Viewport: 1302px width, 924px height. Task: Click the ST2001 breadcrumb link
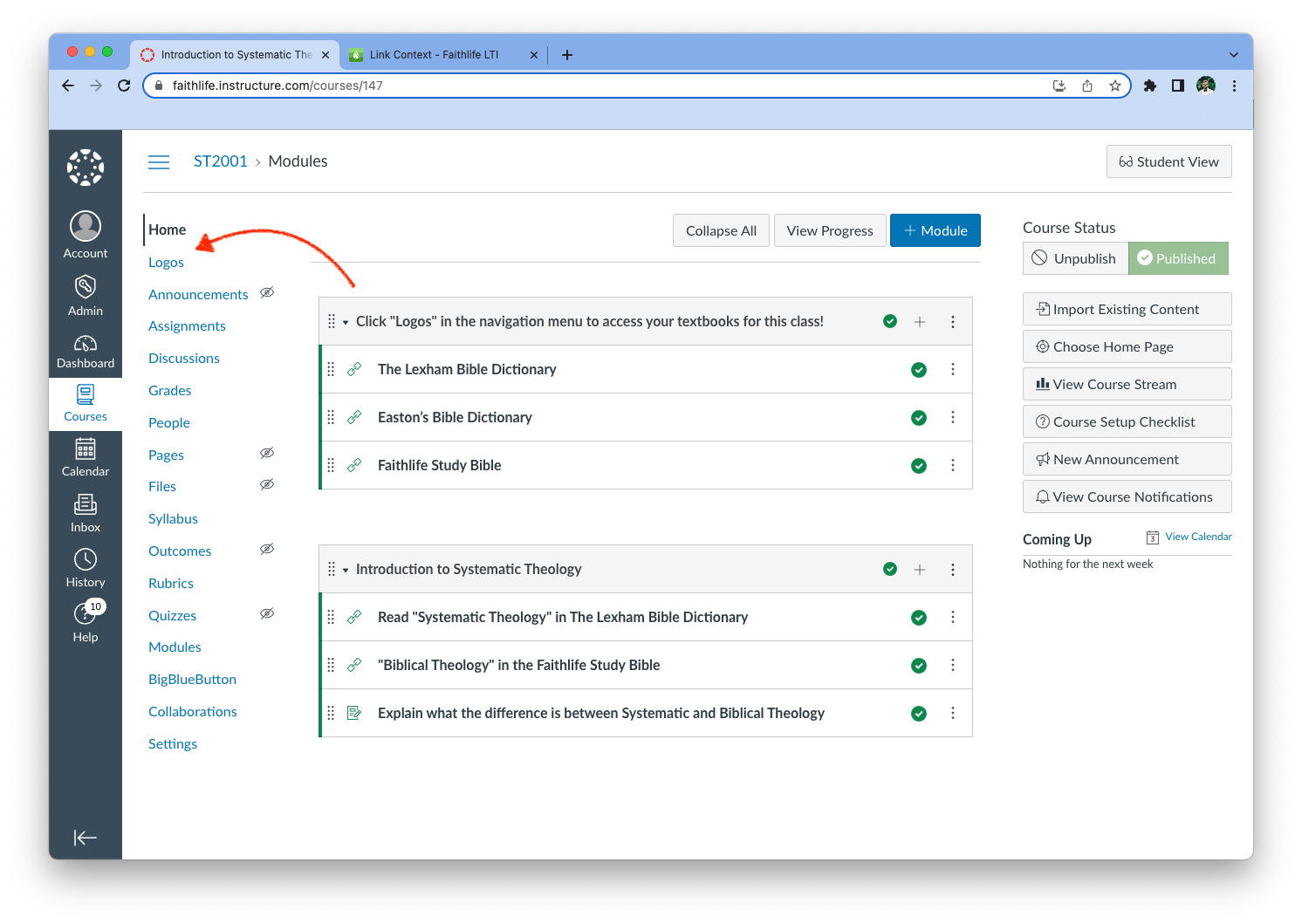pyautogui.click(x=221, y=161)
